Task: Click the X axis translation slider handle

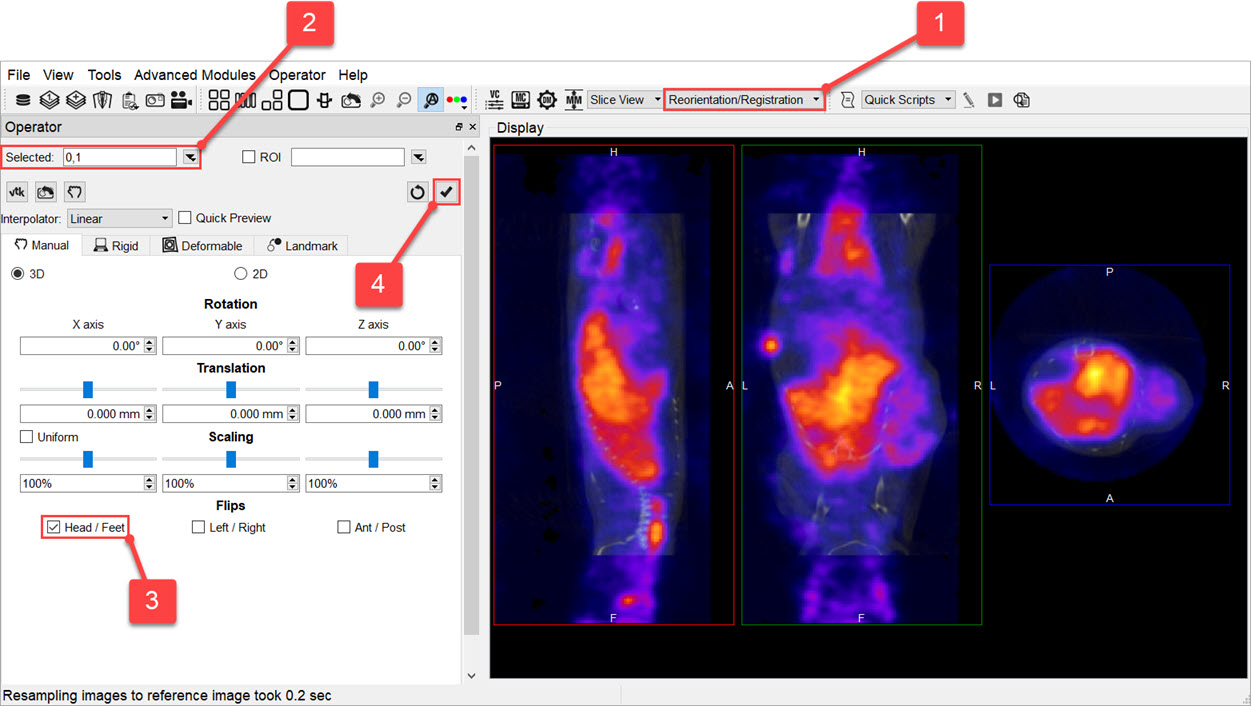Action: pos(88,389)
